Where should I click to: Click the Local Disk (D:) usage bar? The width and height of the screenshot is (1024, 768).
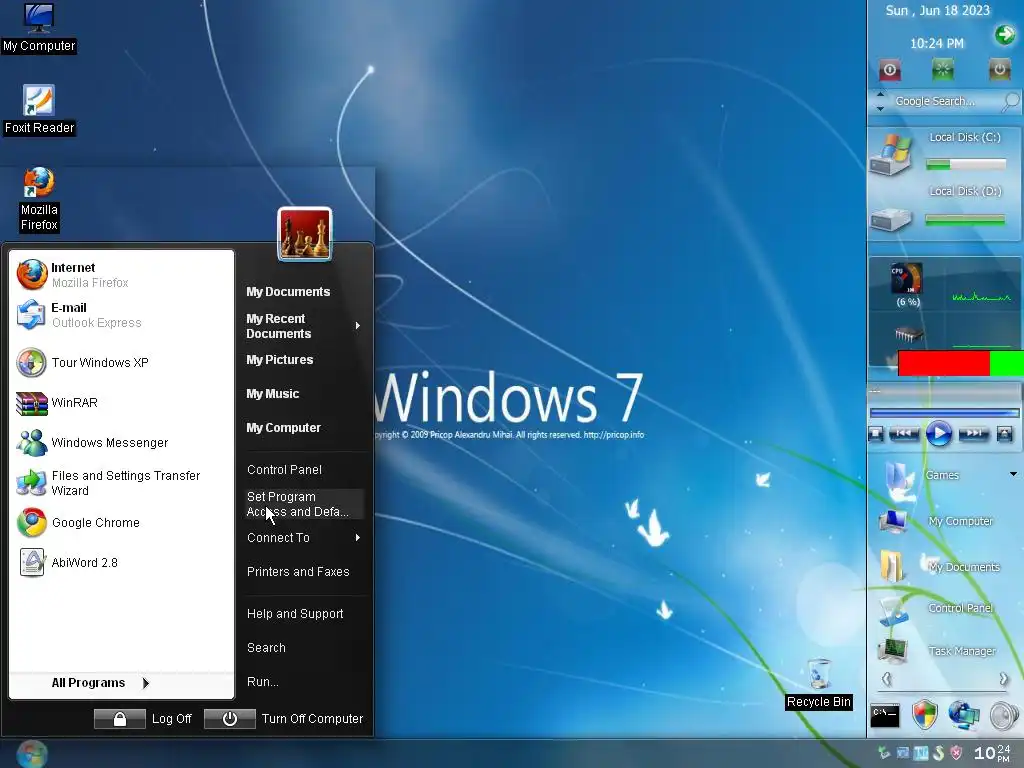(965, 220)
